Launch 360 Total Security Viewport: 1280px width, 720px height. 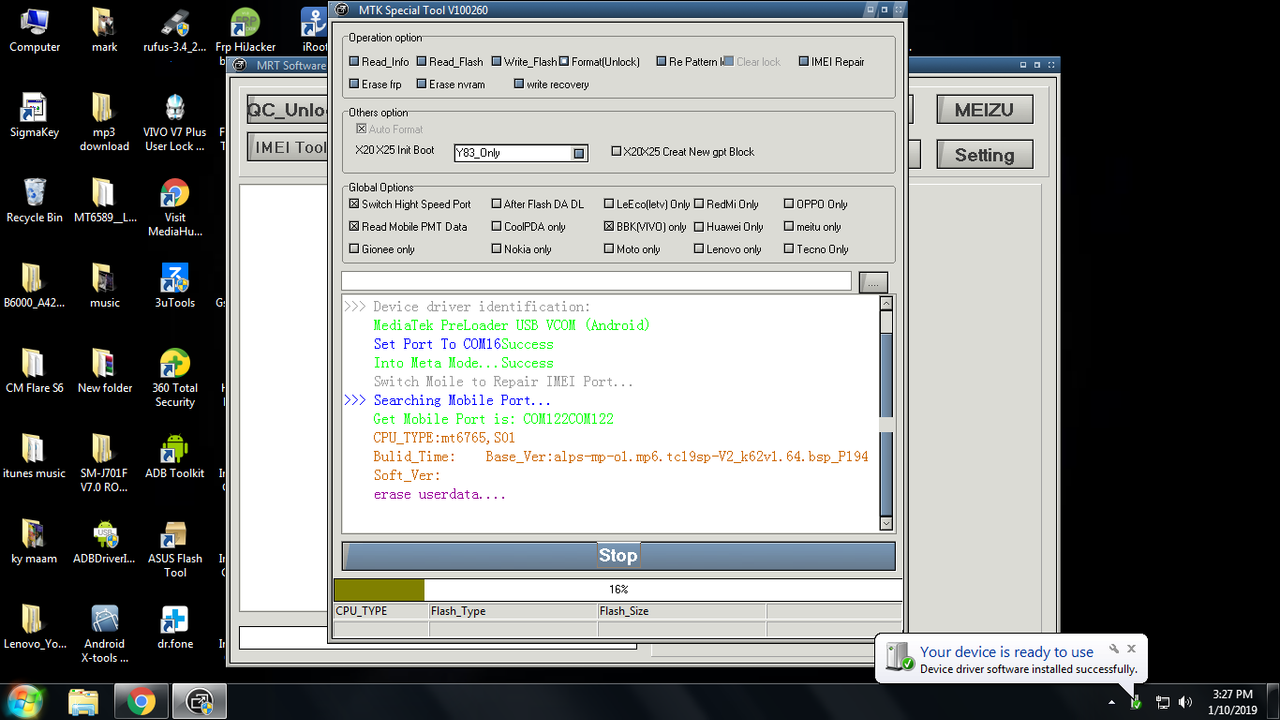(x=175, y=378)
